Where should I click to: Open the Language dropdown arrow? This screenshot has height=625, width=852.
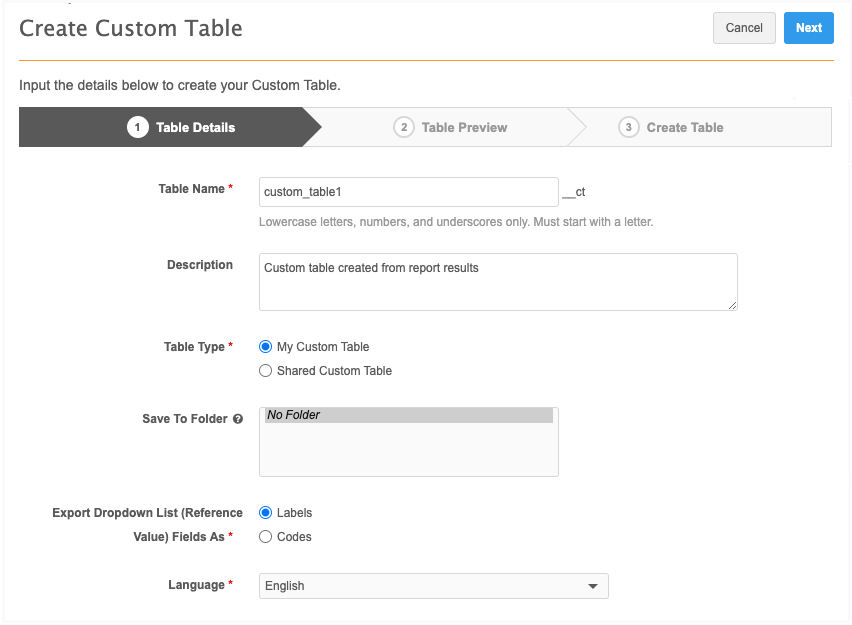tap(593, 586)
